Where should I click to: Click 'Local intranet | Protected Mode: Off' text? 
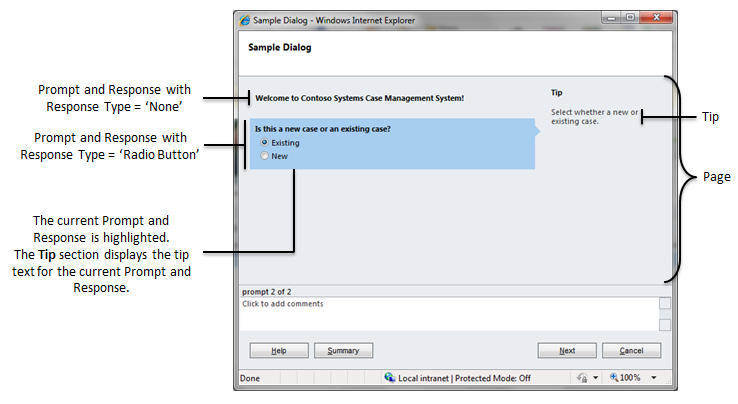tap(464, 378)
